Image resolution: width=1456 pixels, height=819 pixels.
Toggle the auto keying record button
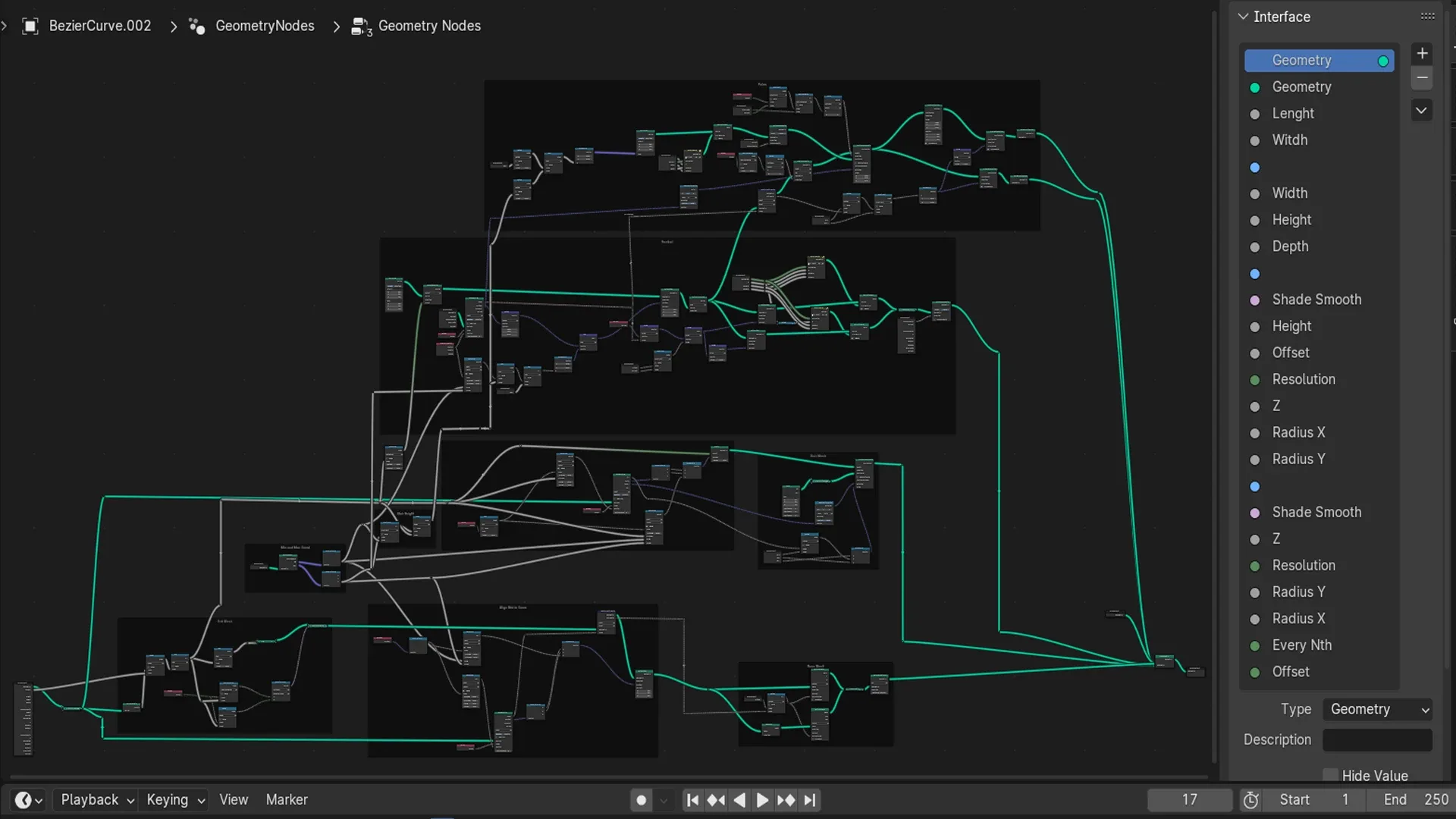point(641,800)
